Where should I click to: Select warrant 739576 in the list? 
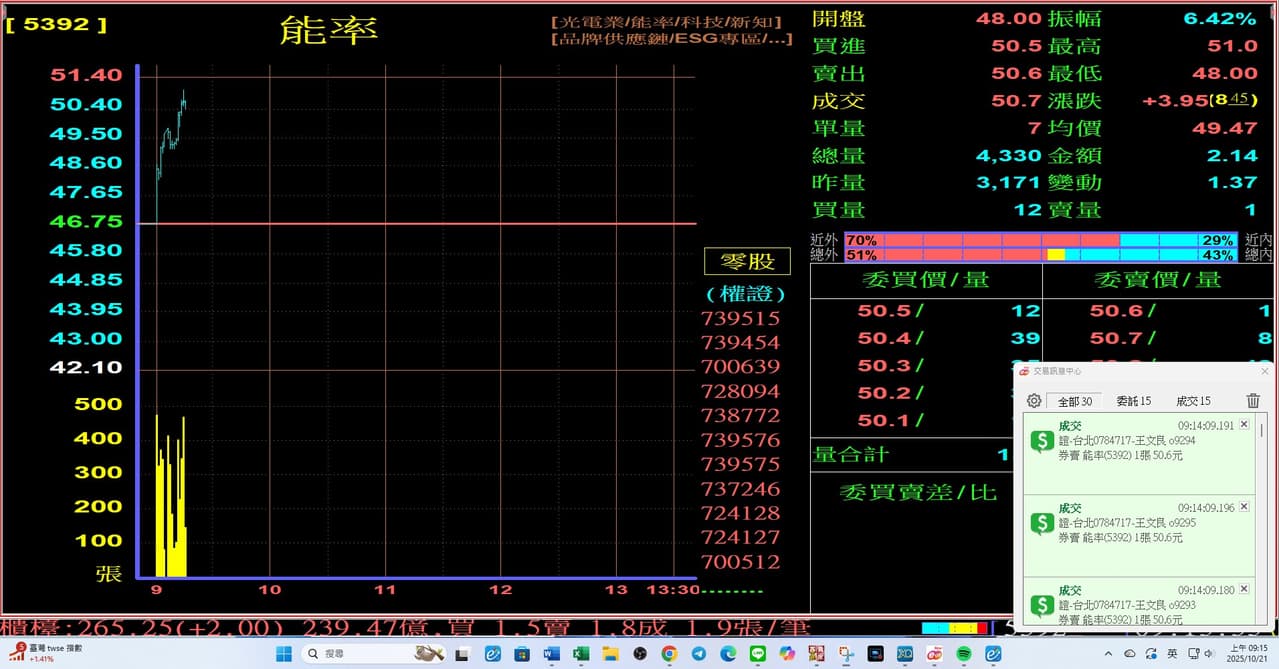[x=741, y=440]
